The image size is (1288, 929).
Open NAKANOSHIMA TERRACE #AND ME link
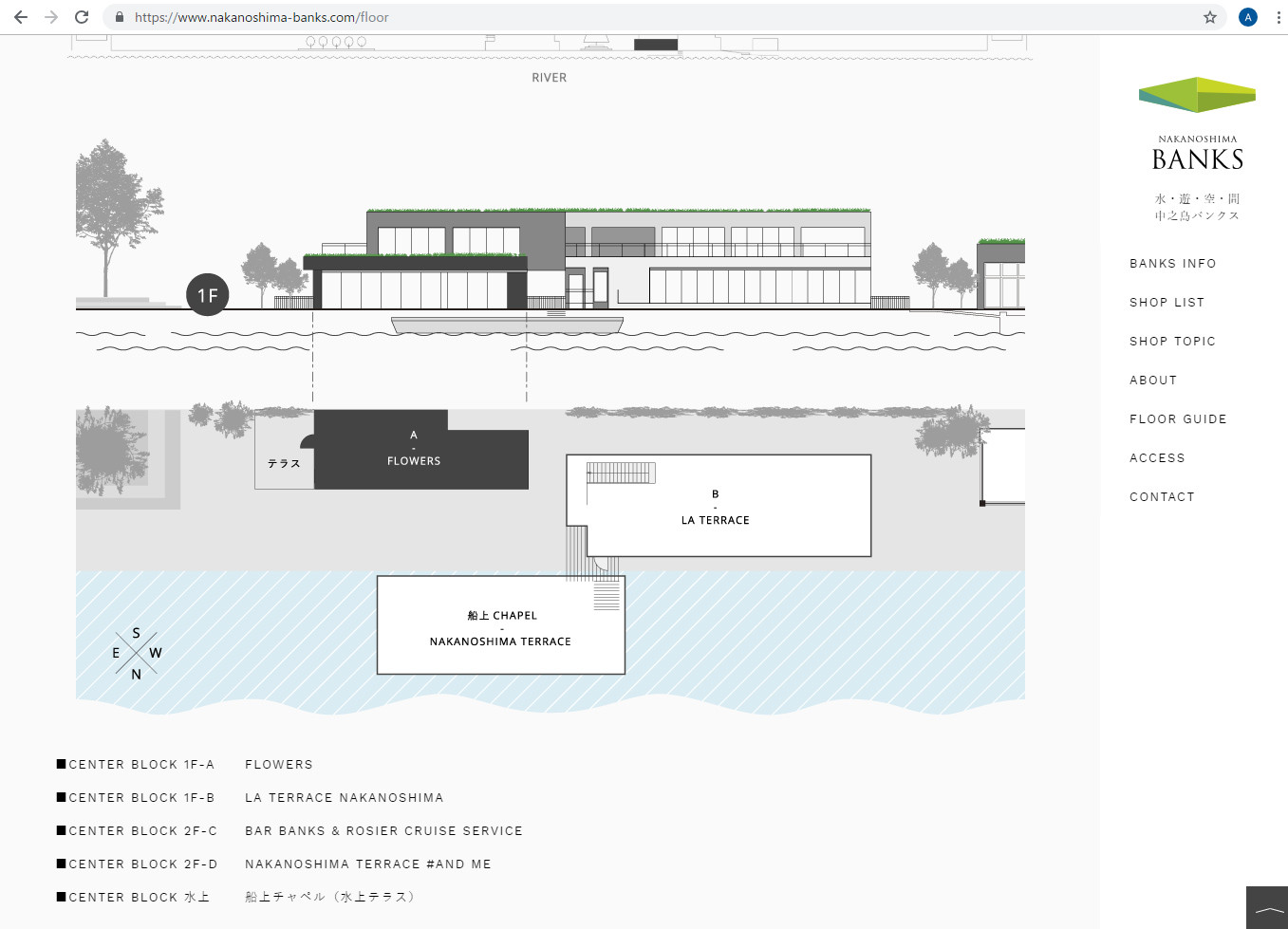368,864
